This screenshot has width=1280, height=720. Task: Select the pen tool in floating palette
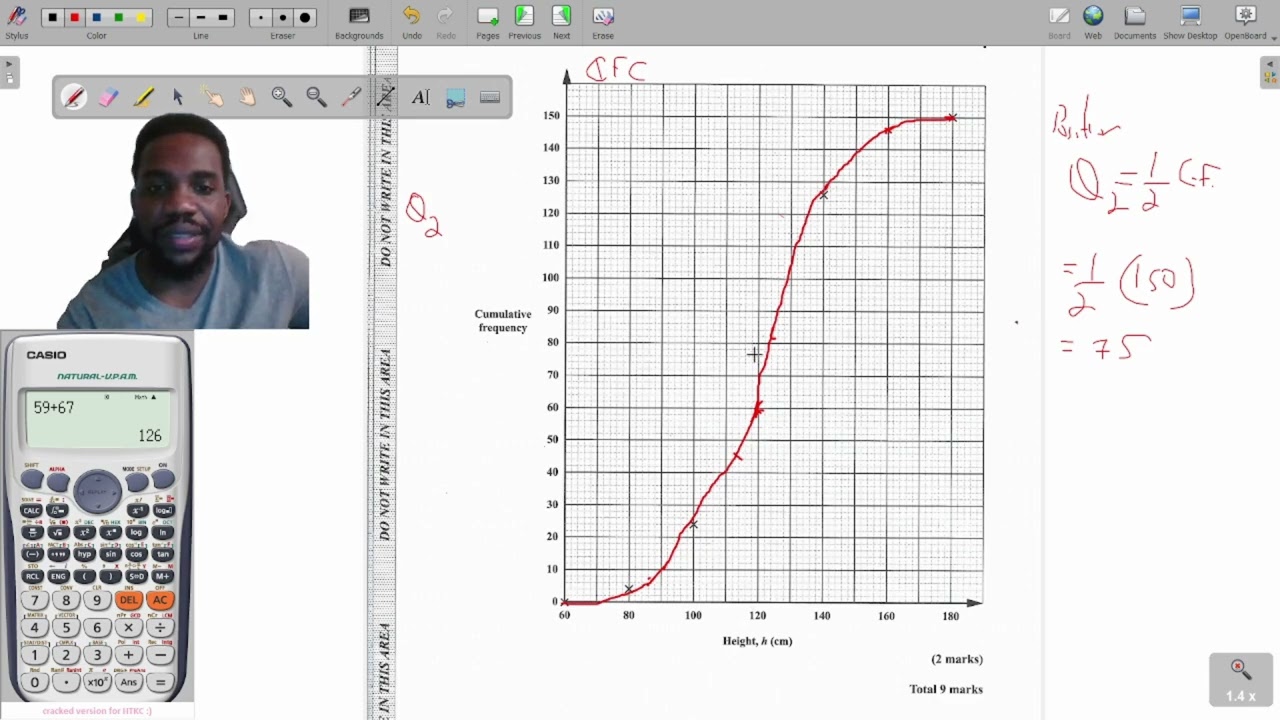(73, 97)
